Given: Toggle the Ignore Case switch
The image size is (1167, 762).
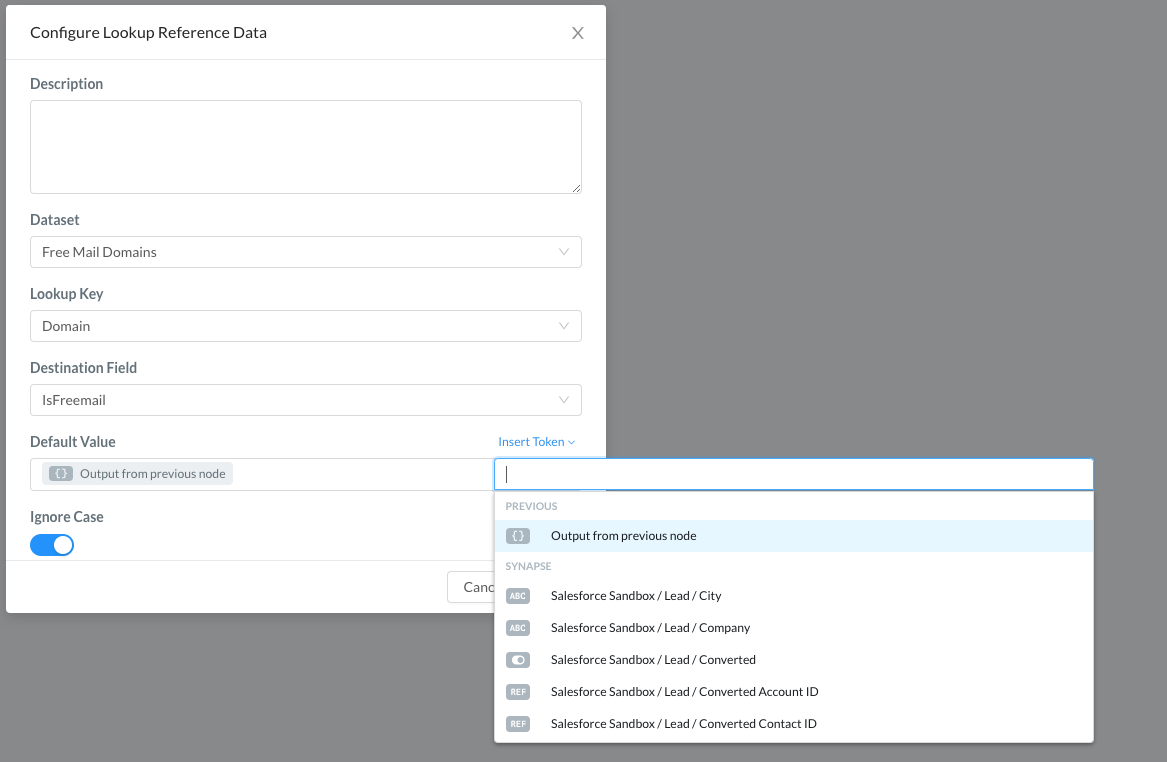Looking at the screenshot, I should (52, 545).
